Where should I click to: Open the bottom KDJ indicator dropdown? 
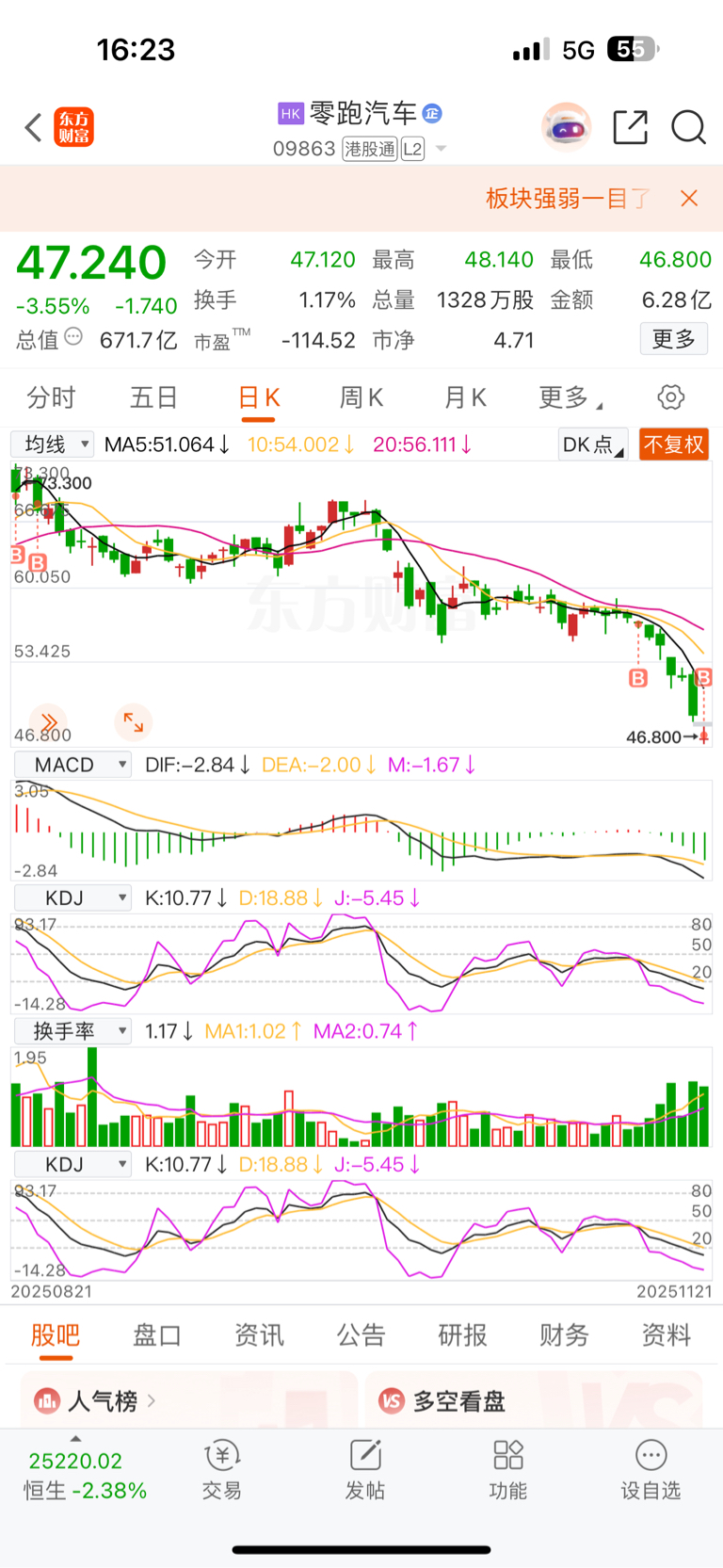point(72,1165)
